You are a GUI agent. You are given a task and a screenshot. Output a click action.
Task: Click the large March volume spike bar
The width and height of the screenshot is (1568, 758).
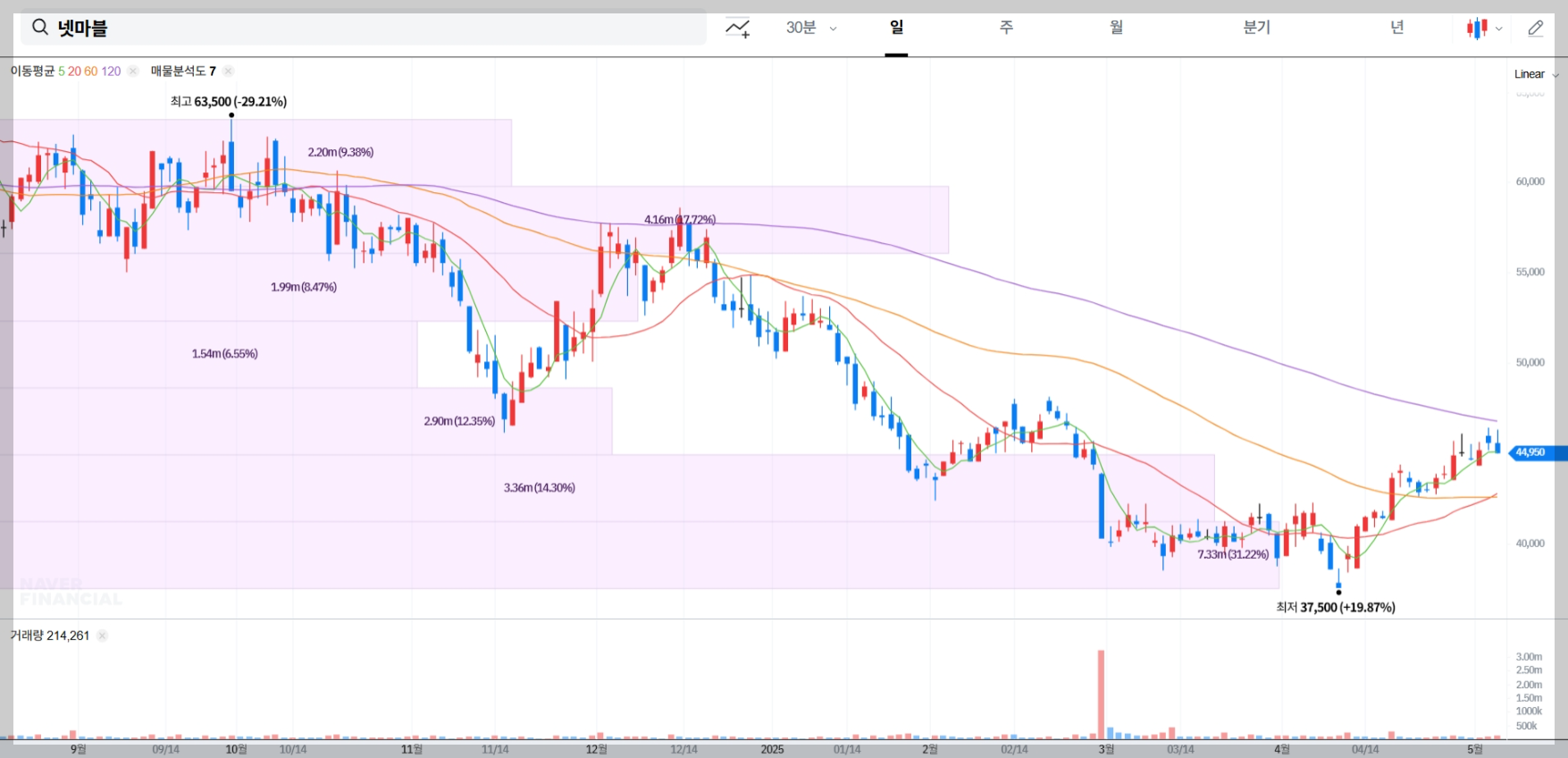pos(1101,694)
